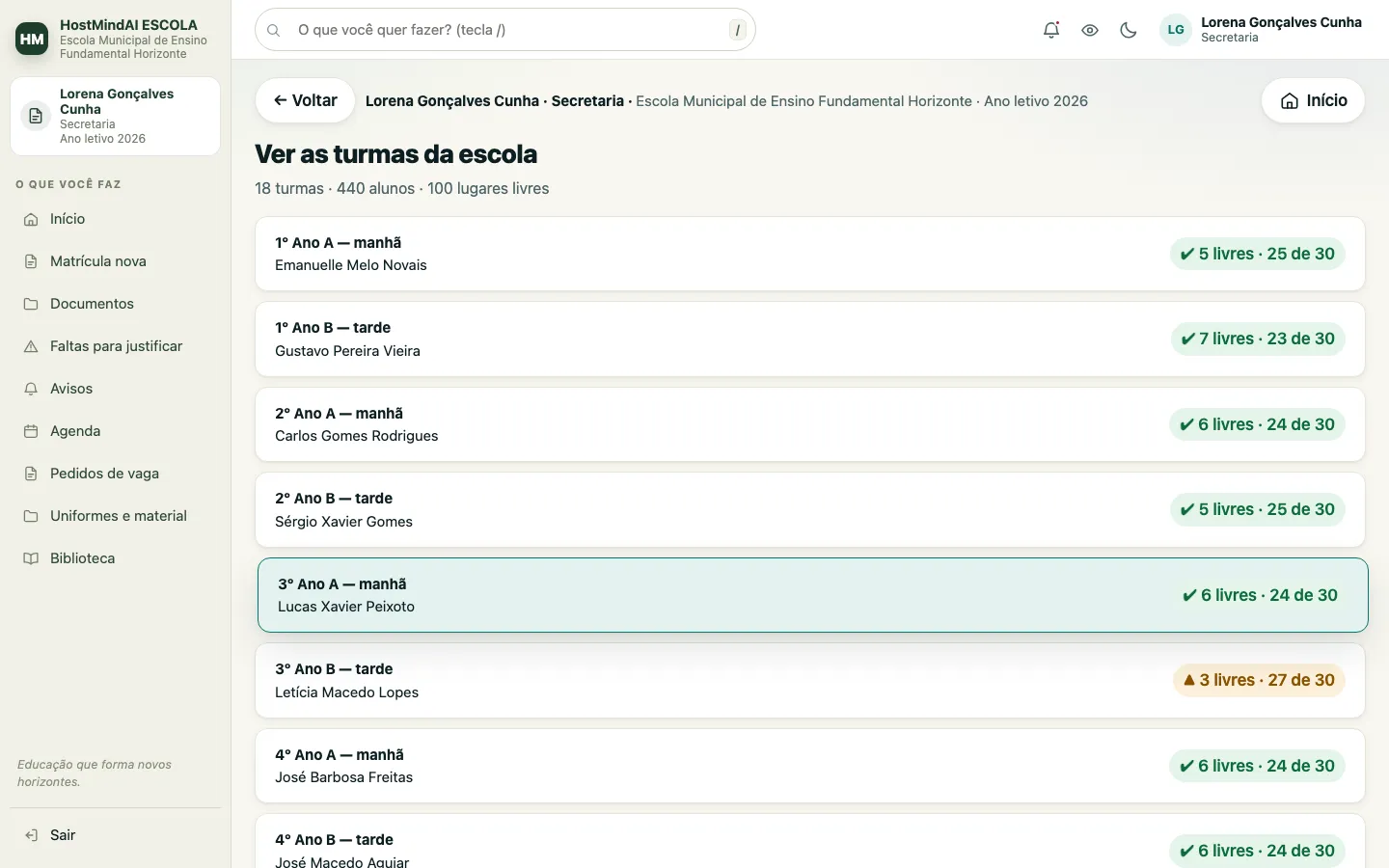Focus the 'O que você quer fazer?' search field
Image resolution: width=1389 pixels, height=868 pixels.
tap(505, 30)
